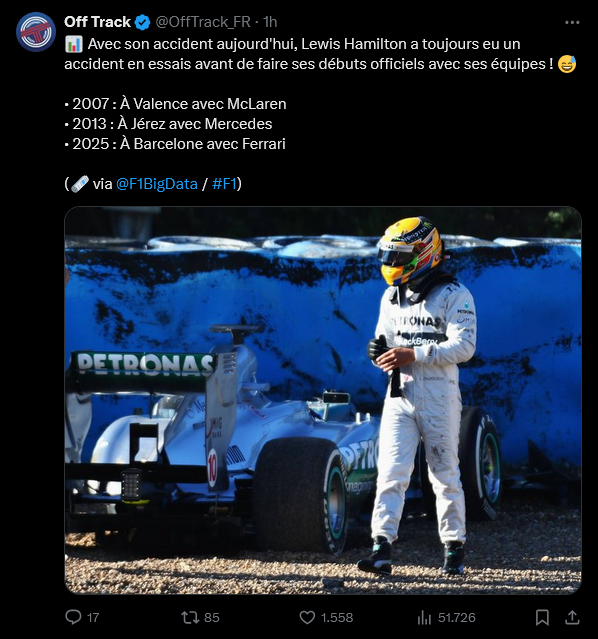Click the repost count 85

point(212,618)
